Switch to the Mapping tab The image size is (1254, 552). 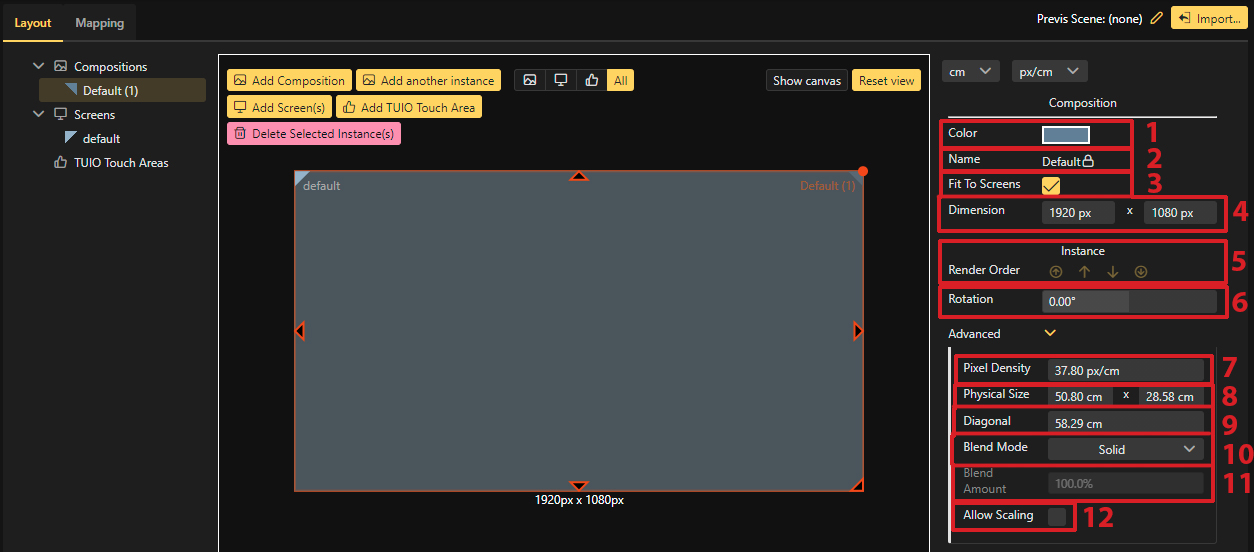point(100,22)
